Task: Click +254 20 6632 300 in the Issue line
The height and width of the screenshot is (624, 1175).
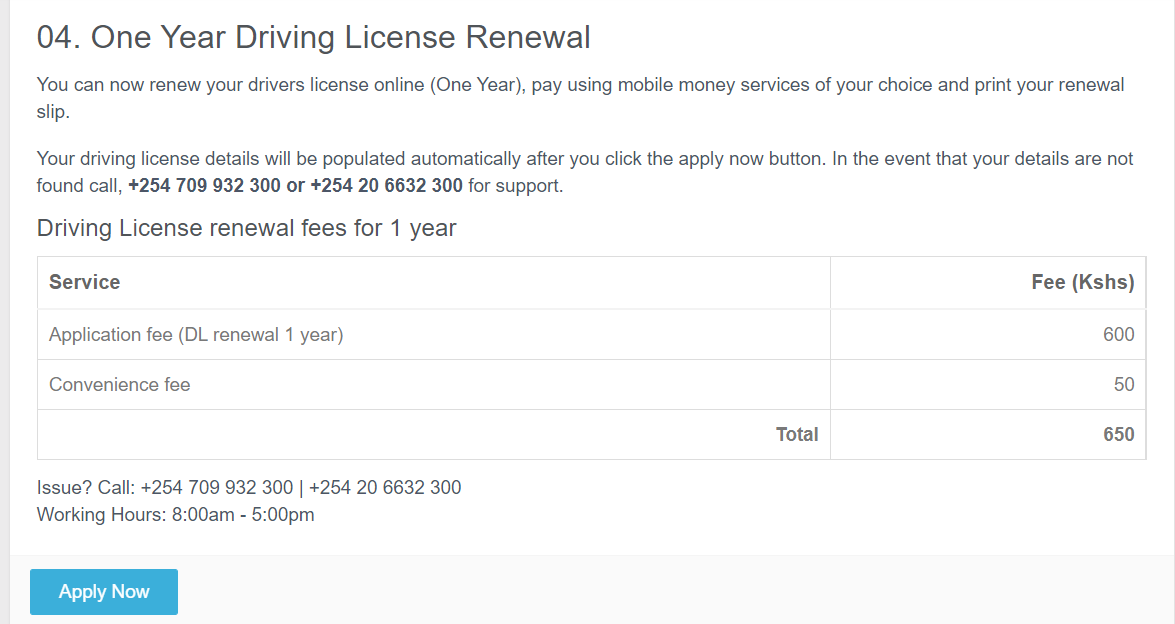Action: [x=385, y=488]
